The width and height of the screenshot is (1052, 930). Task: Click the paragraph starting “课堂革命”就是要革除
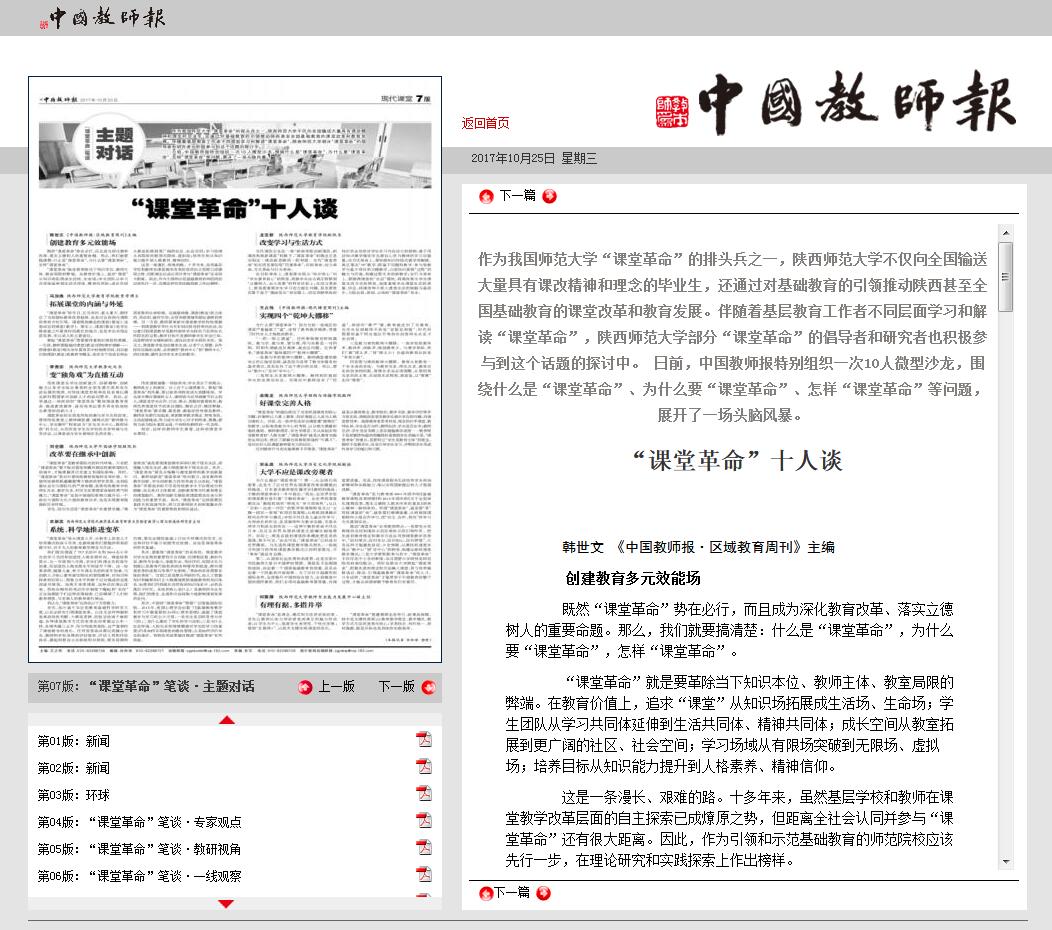pyautogui.click(x=729, y=724)
